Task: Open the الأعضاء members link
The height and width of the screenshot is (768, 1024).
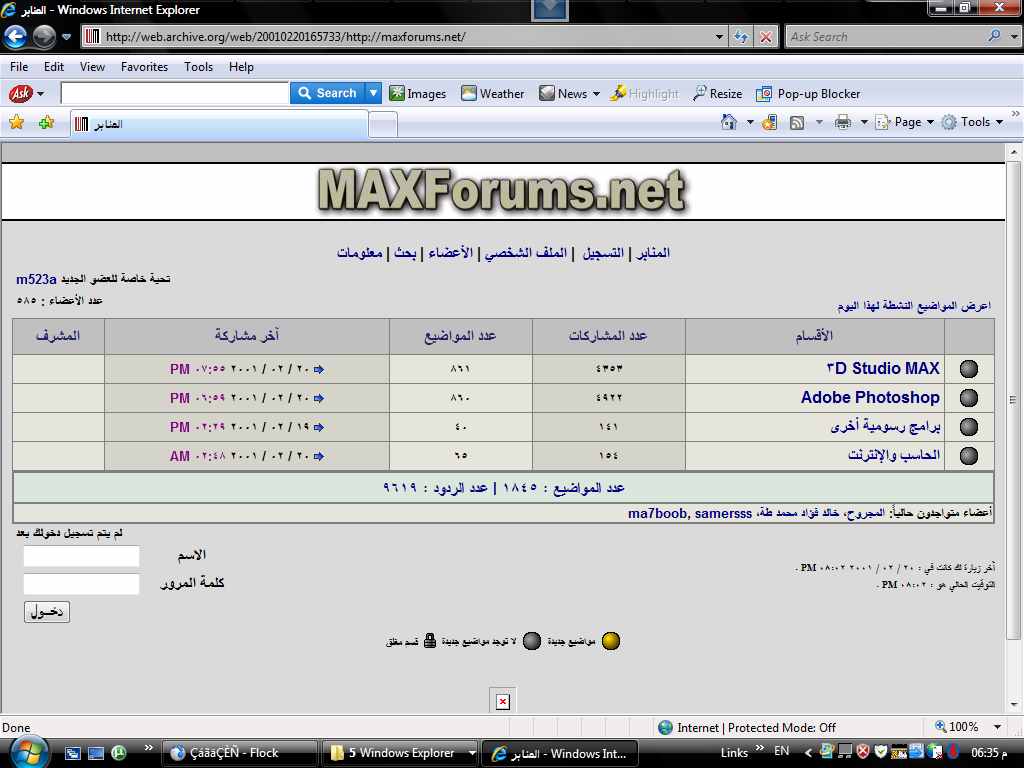Action: [450, 253]
